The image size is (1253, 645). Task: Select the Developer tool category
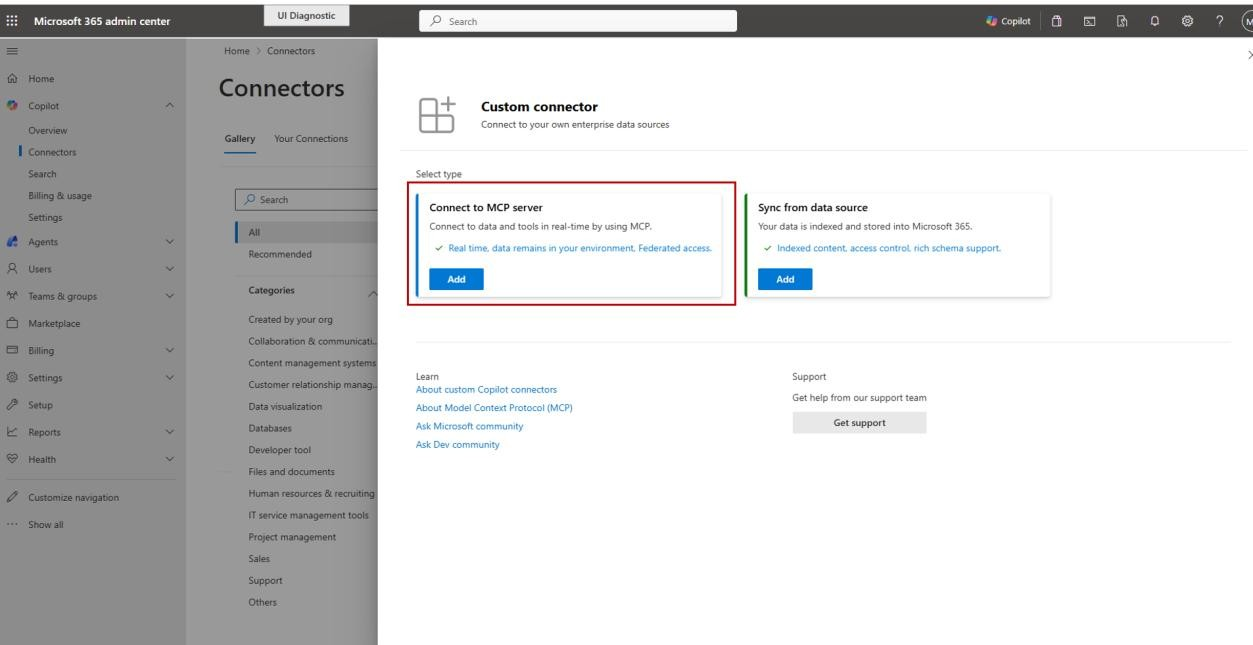pyautogui.click(x=279, y=450)
